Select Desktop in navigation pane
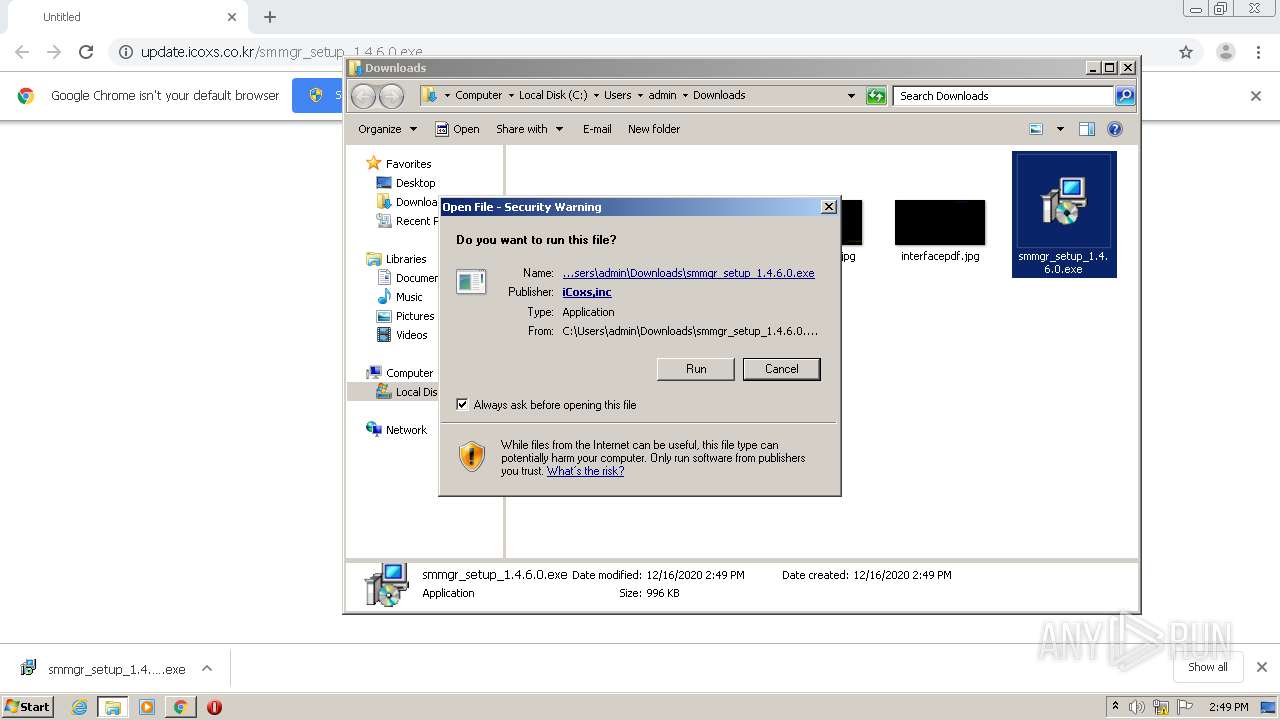 415,183
